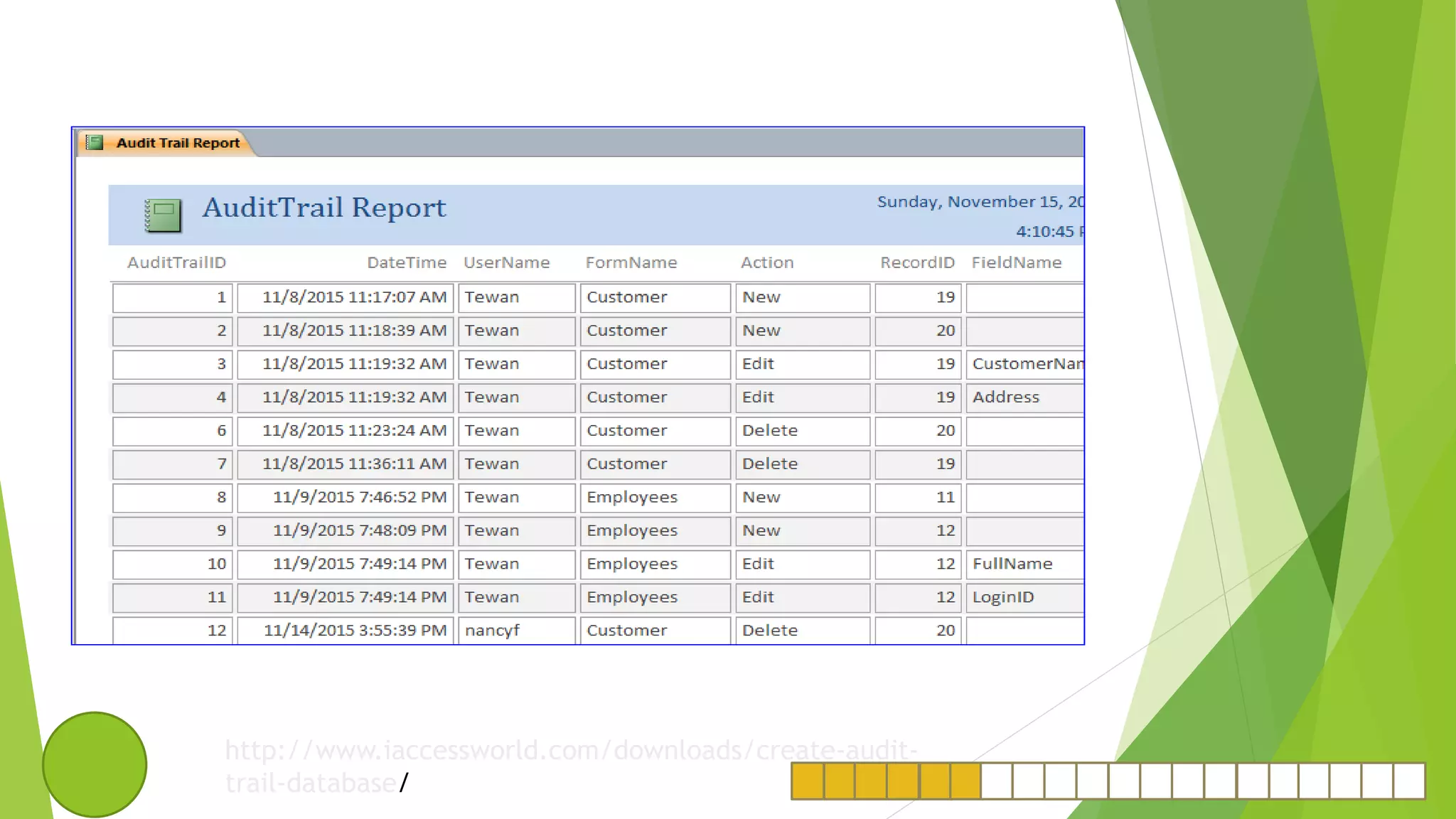Click the Audit Trail Report tab icon
1456x819 pixels.
(95, 143)
